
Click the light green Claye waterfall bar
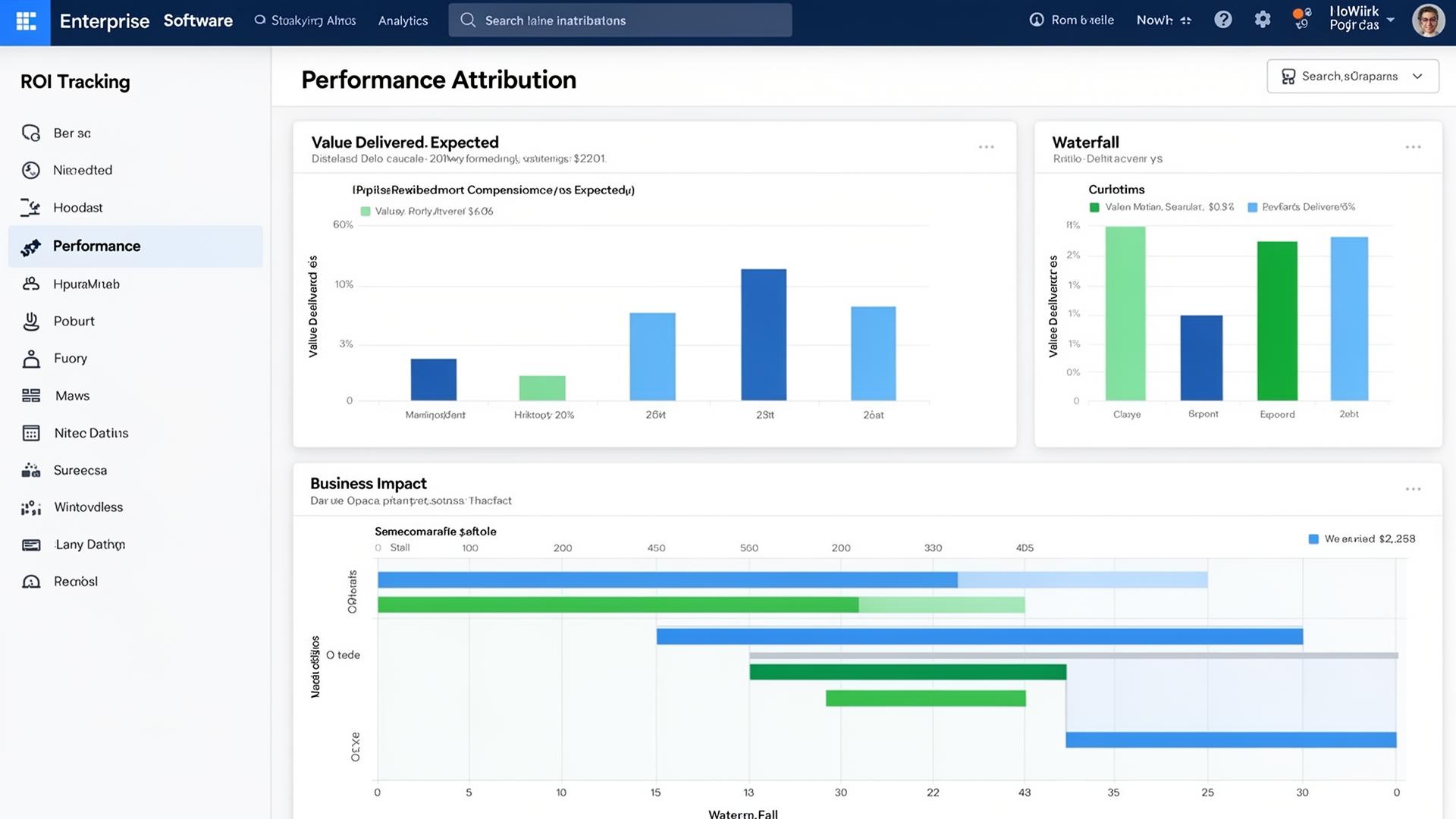tap(1125, 313)
